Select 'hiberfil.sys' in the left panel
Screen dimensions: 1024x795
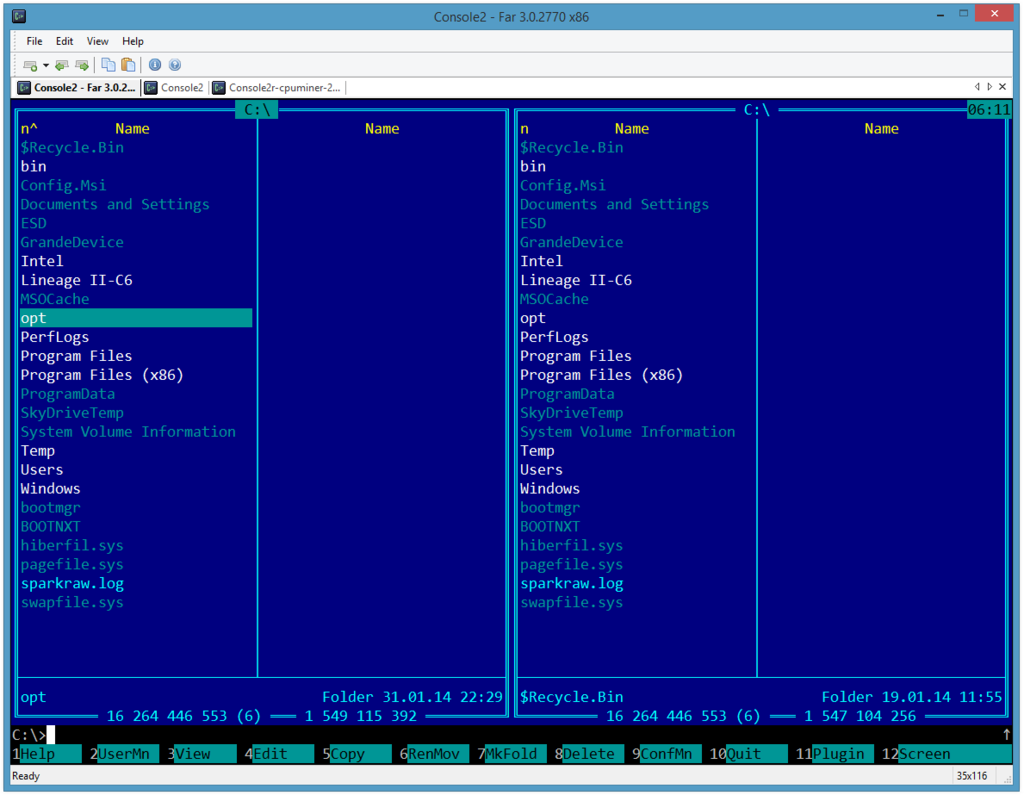tap(72, 545)
